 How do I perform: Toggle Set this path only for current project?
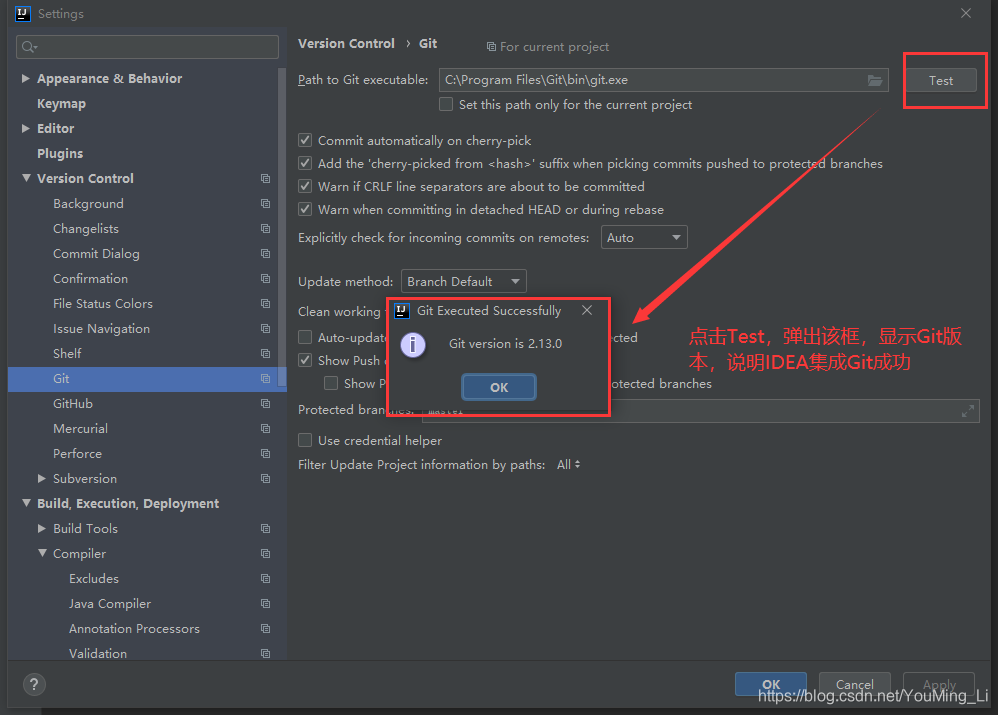click(x=446, y=104)
